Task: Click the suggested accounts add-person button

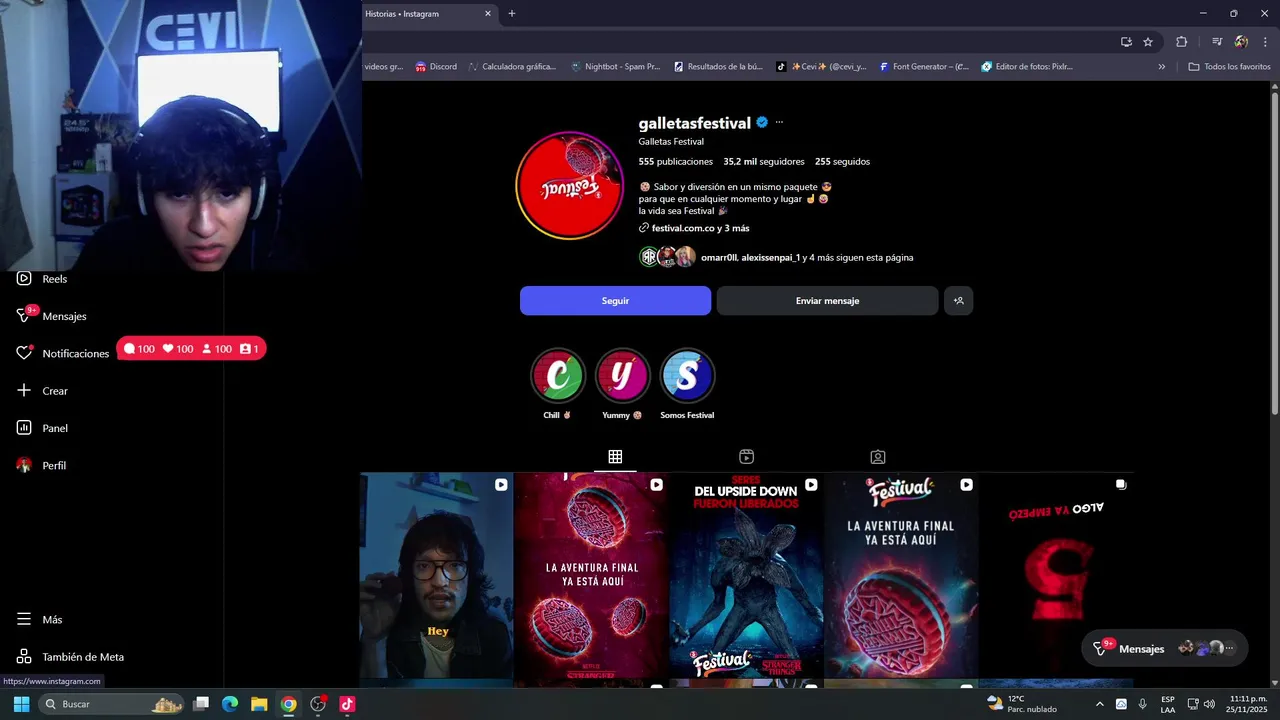Action: point(958,300)
